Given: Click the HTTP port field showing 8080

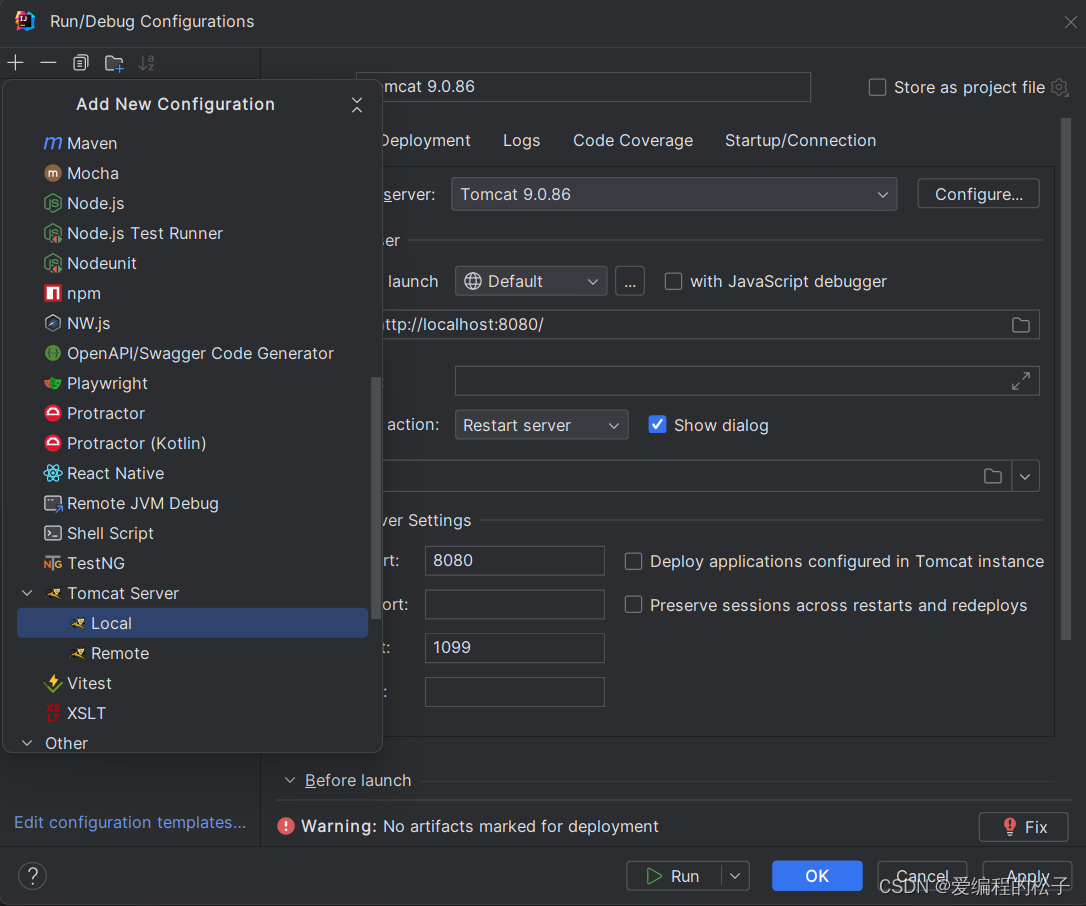Looking at the screenshot, I should tap(515, 560).
